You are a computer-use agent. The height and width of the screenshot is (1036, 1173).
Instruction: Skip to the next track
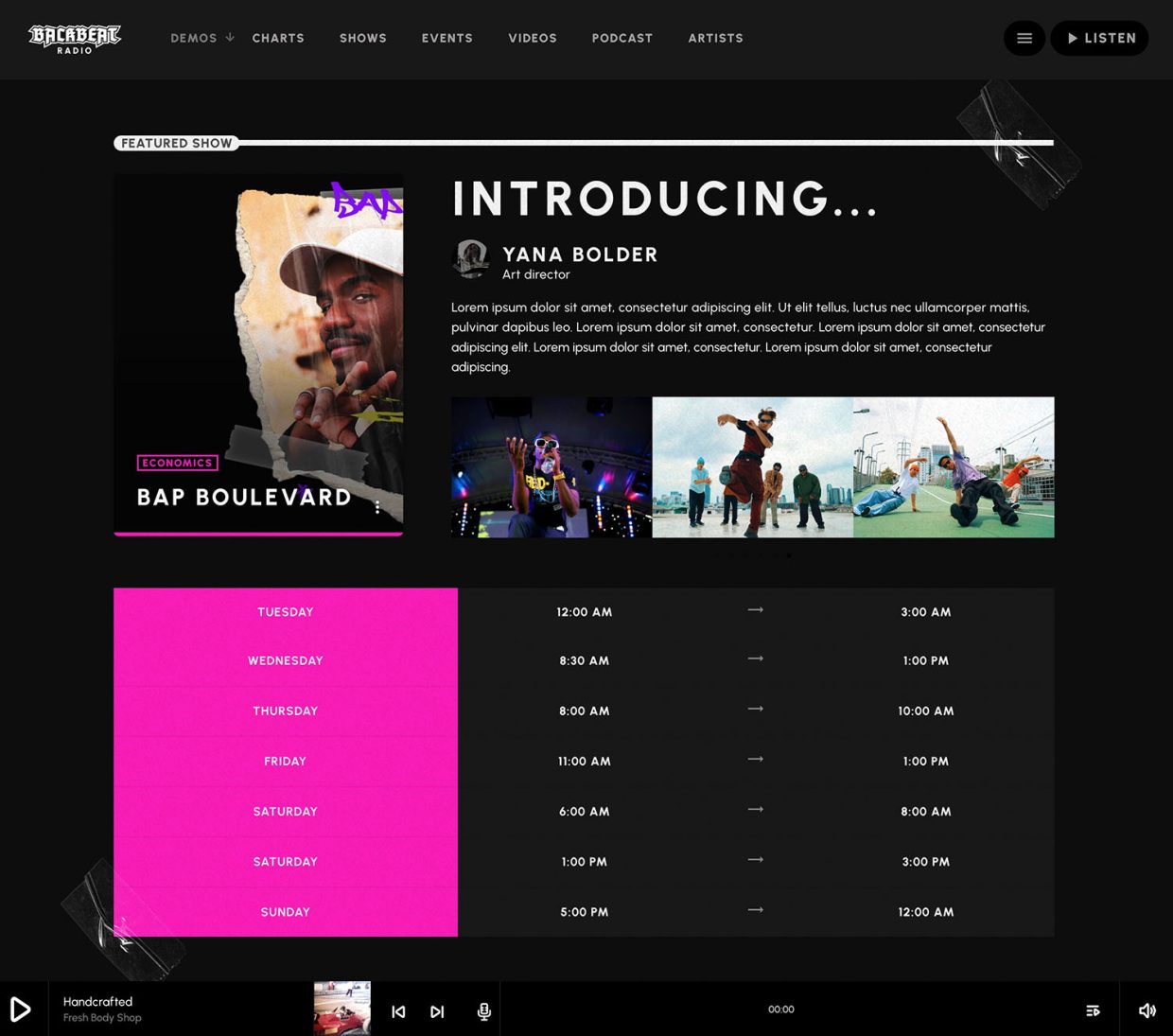click(437, 1011)
